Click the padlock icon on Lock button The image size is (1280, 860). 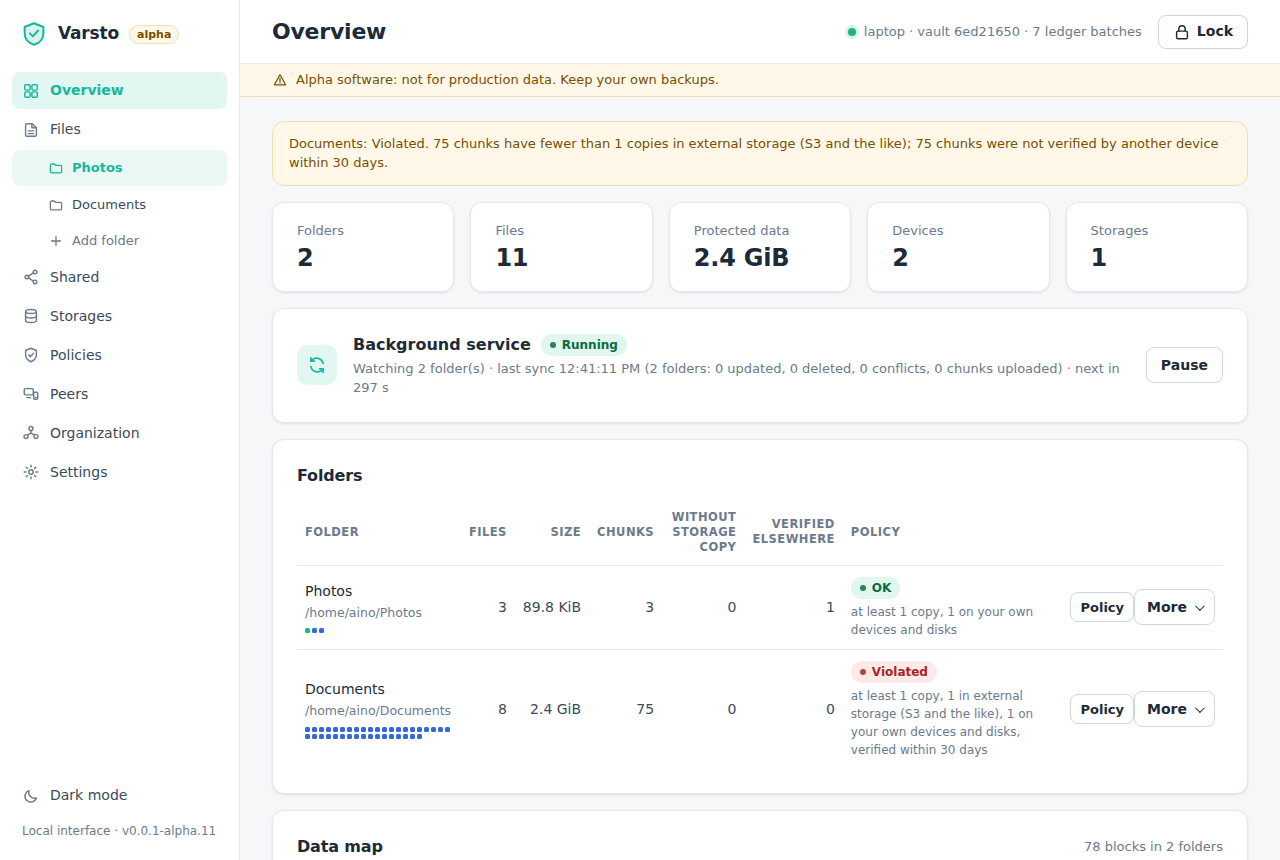1181,32
